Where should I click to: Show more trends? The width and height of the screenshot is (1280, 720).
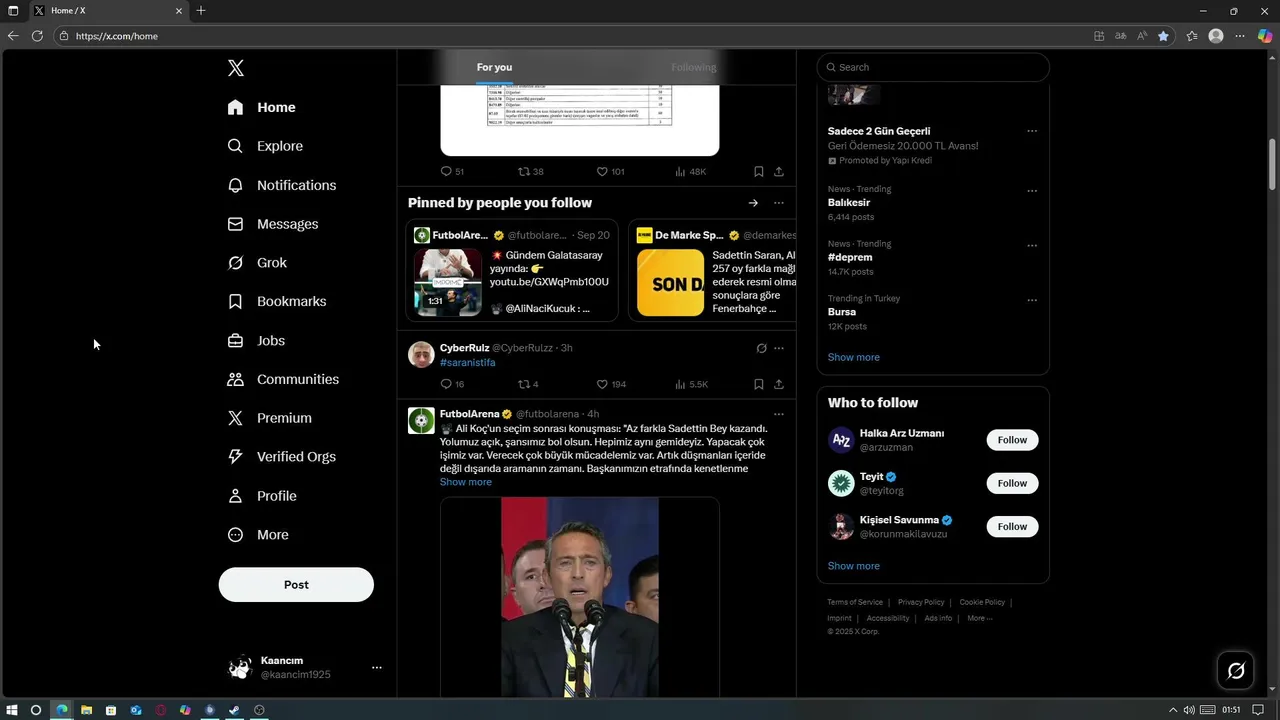[x=854, y=357]
